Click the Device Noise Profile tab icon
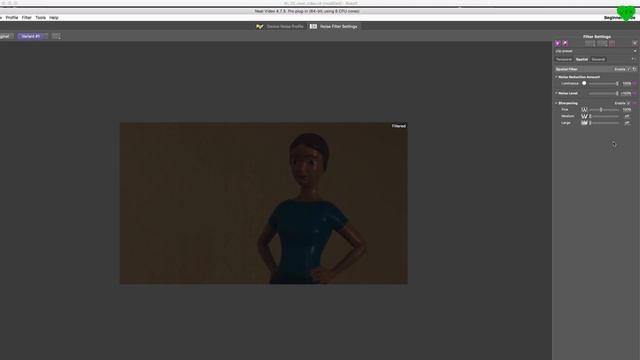Viewport: 640px width, 360px height. pyautogui.click(x=260, y=27)
